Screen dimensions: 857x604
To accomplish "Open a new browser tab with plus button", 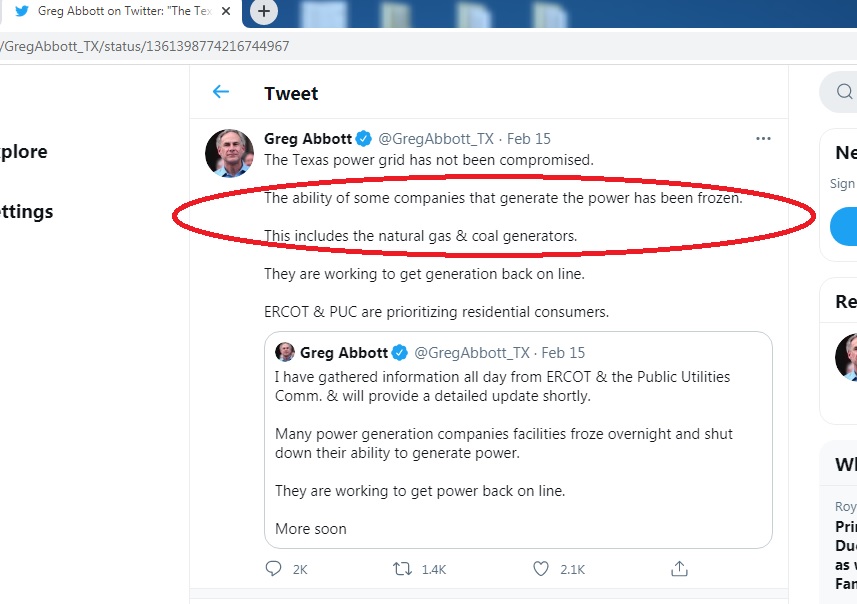I will (x=263, y=11).
